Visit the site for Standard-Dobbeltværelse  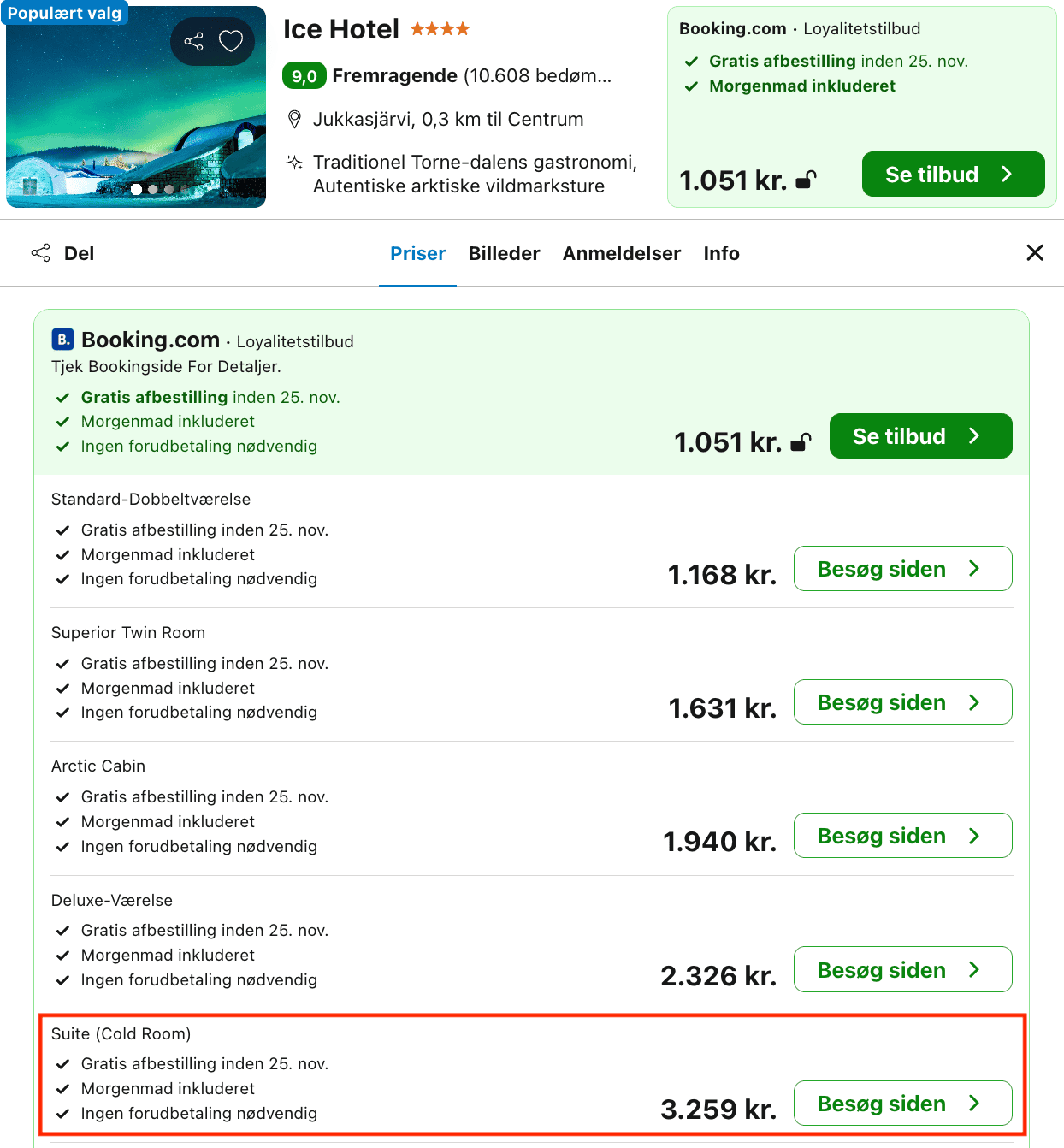tap(903, 569)
